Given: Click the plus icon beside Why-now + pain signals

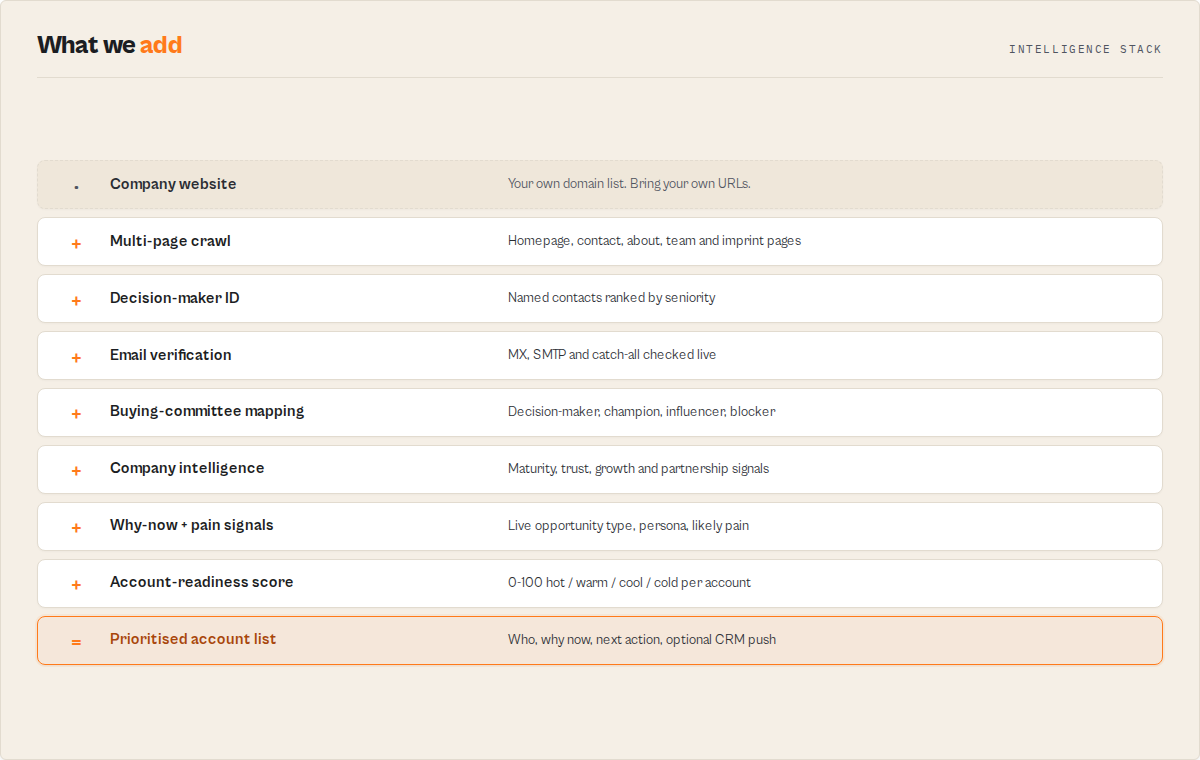Looking at the screenshot, I should click(x=76, y=528).
